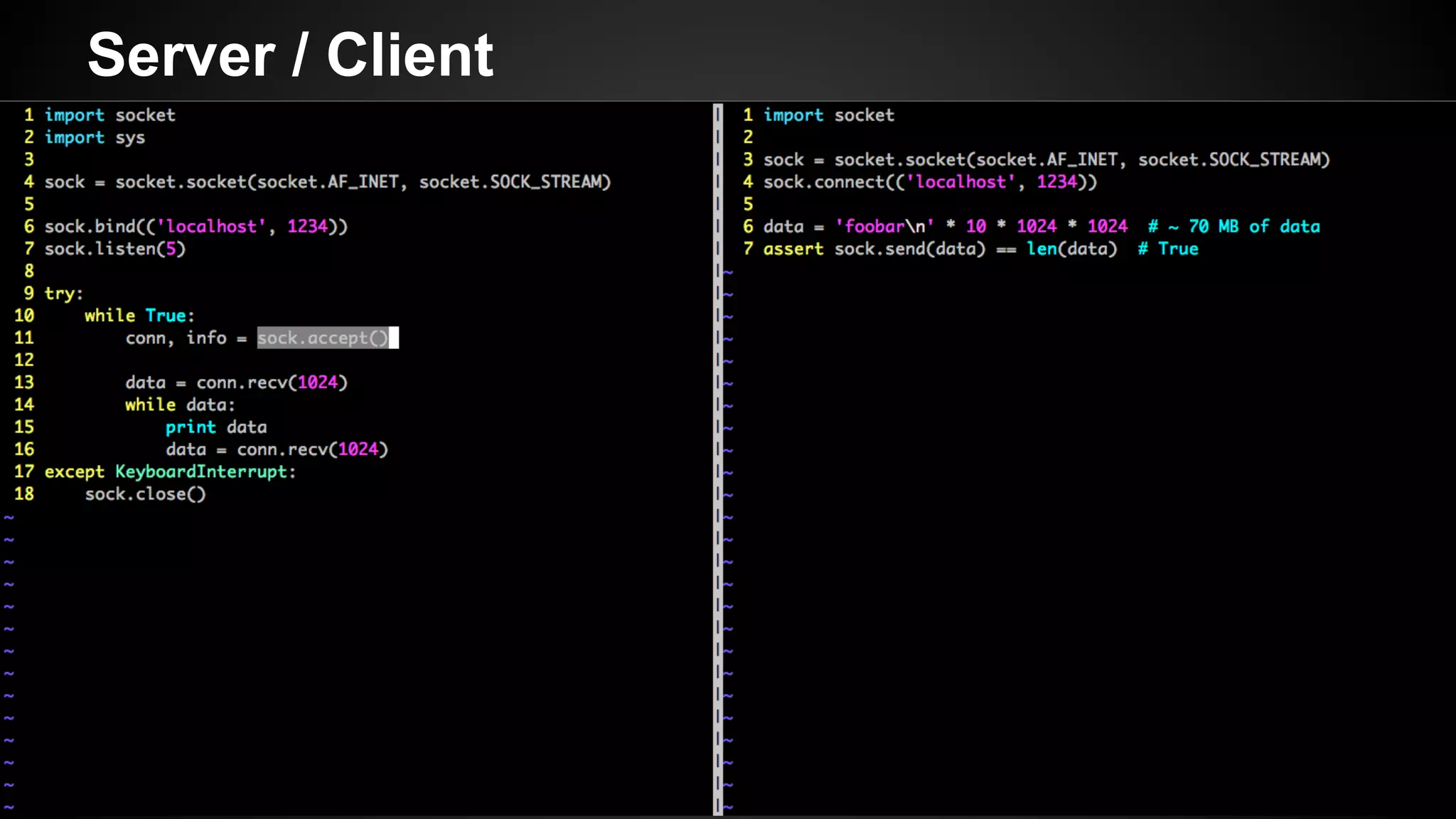The height and width of the screenshot is (819, 1456).
Task: Click line number 12 in server pane
Action: [24, 360]
